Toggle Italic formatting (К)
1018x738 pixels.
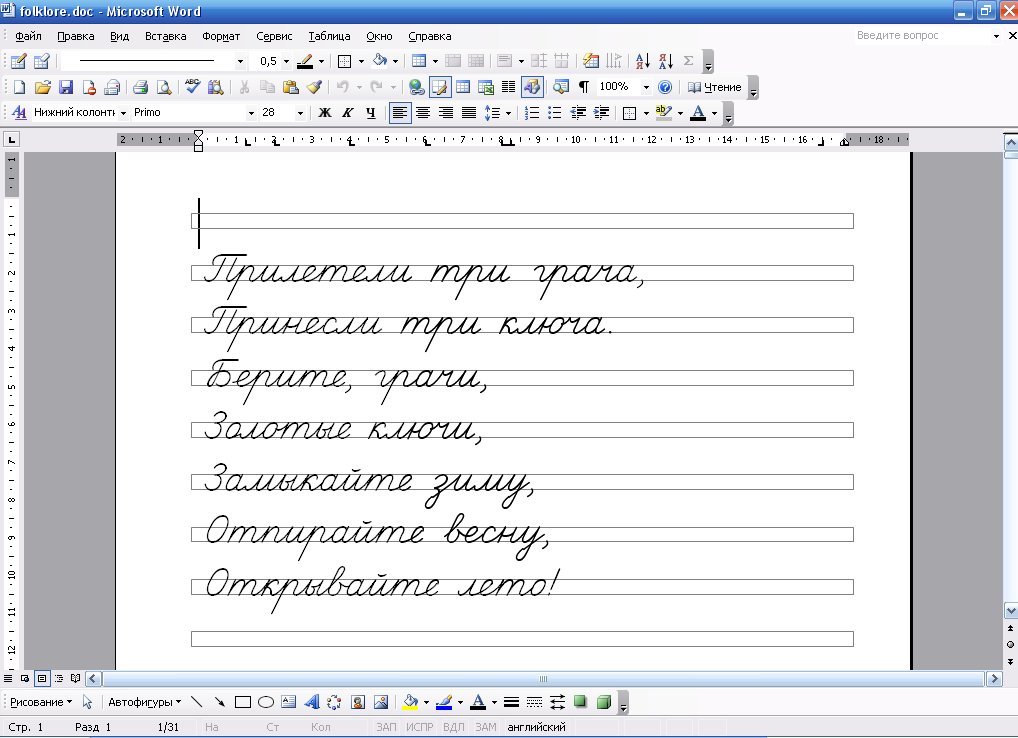coord(347,113)
